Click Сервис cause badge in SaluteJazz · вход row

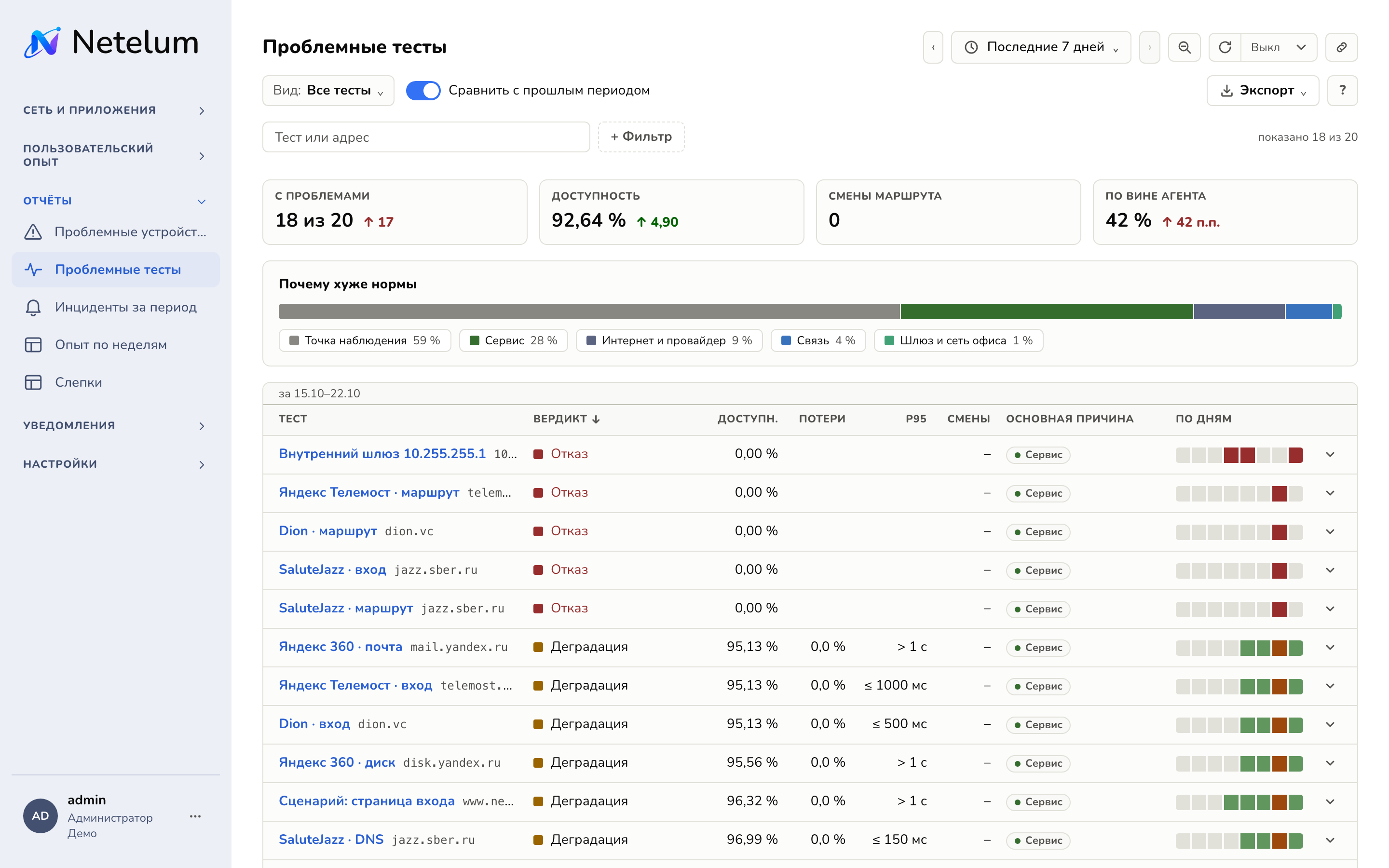1038,570
